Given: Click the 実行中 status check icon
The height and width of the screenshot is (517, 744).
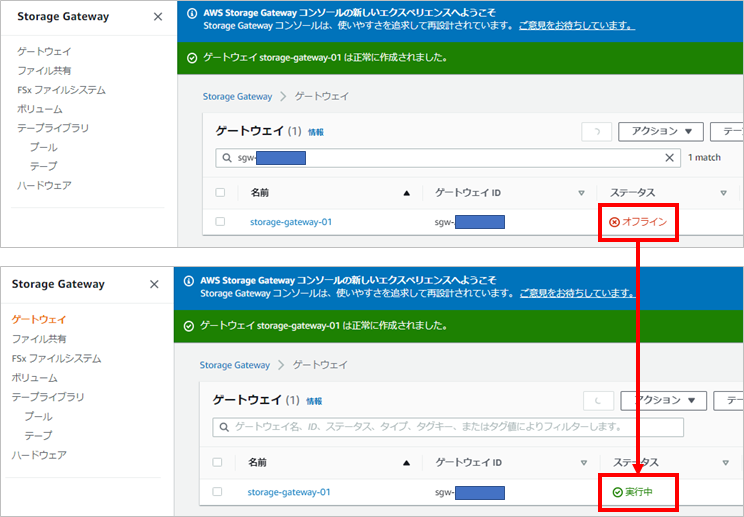Looking at the screenshot, I should (617, 492).
